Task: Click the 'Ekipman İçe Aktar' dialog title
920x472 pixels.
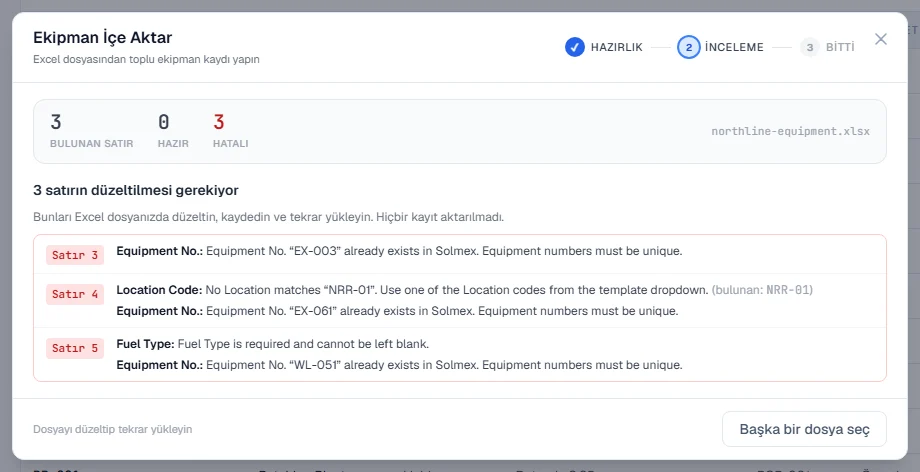Action: 103,37
